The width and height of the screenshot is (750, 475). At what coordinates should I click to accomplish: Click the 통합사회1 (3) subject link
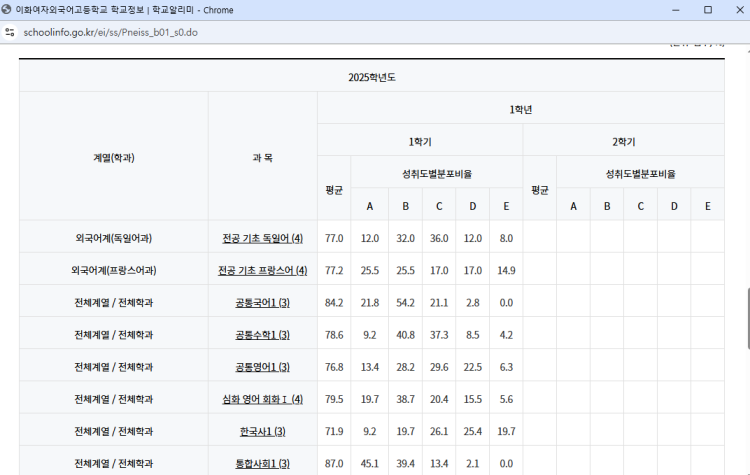click(x=262, y=463)
